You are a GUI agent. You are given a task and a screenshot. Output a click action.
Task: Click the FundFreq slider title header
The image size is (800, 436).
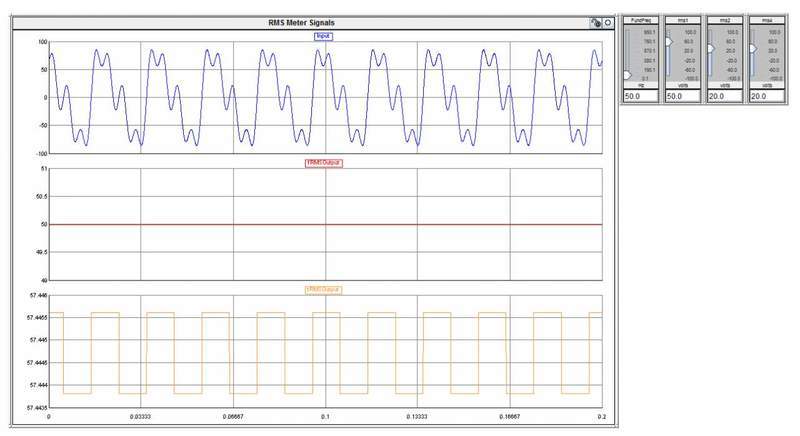pyautogui.click(x=640, y=19)
